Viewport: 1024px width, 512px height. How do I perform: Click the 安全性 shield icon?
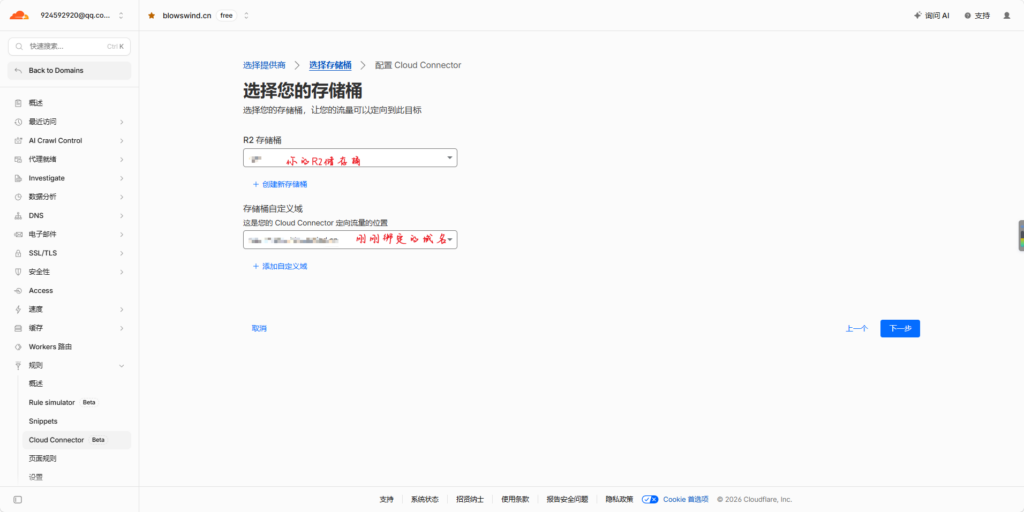(18, 272)
